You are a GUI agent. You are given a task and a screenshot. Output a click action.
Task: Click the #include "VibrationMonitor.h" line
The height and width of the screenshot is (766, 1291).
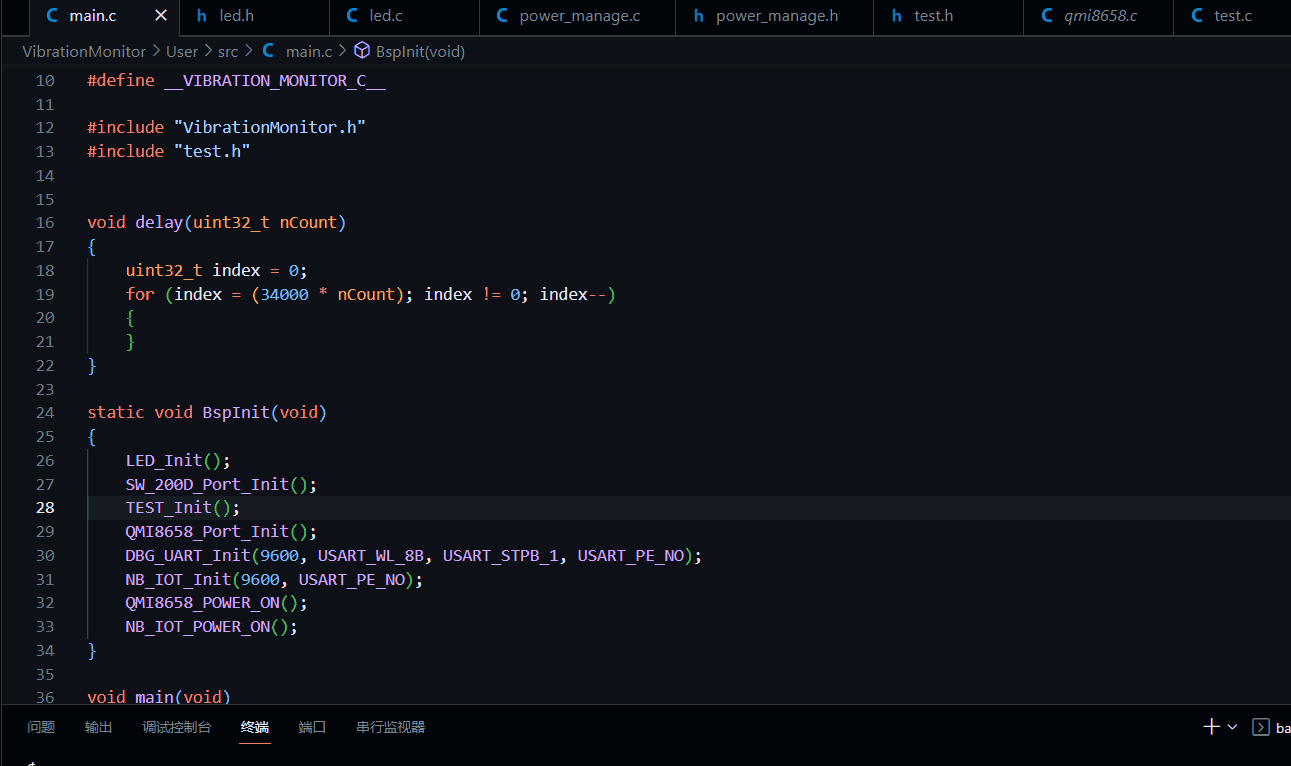(x=227, y=128)
